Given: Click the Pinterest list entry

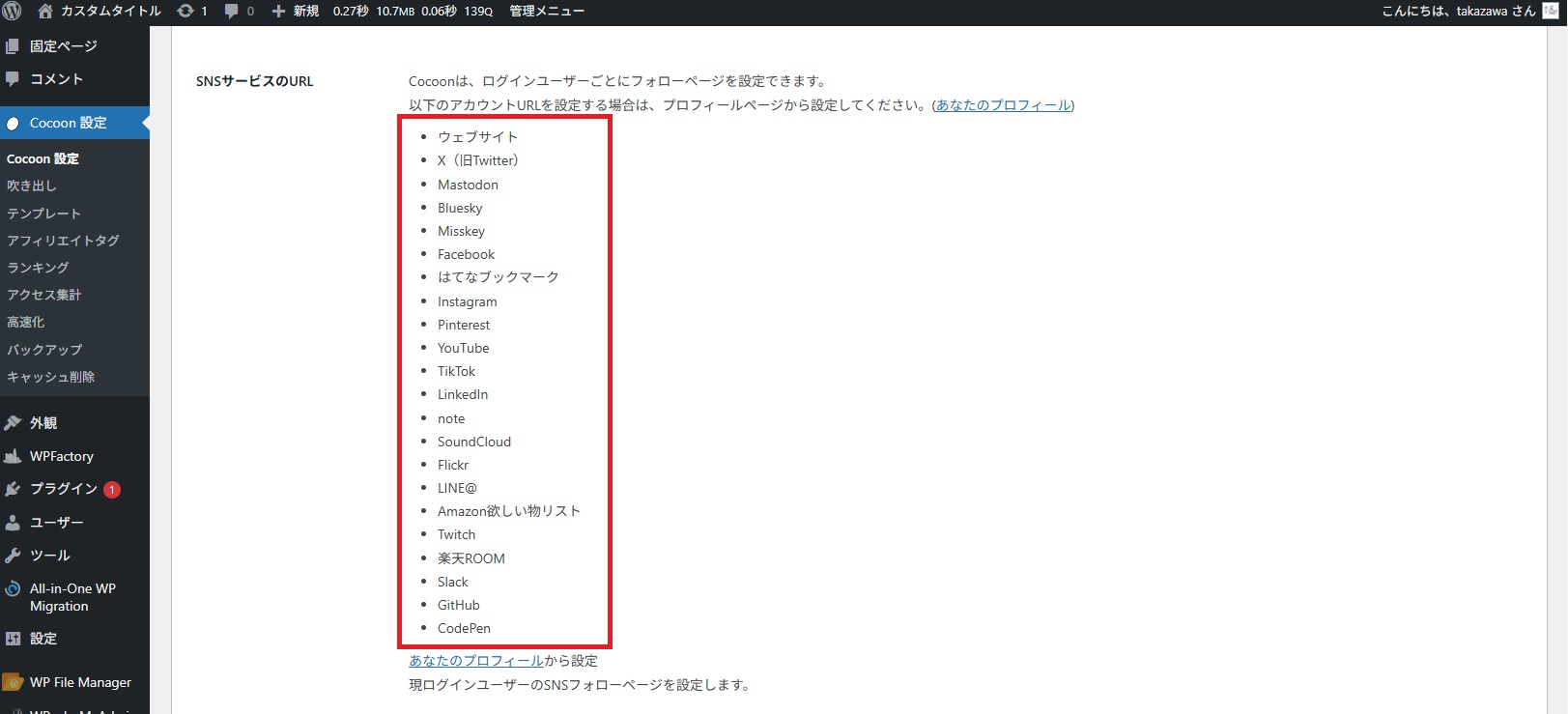Looking at the screenshot, I should pos(464,325).
